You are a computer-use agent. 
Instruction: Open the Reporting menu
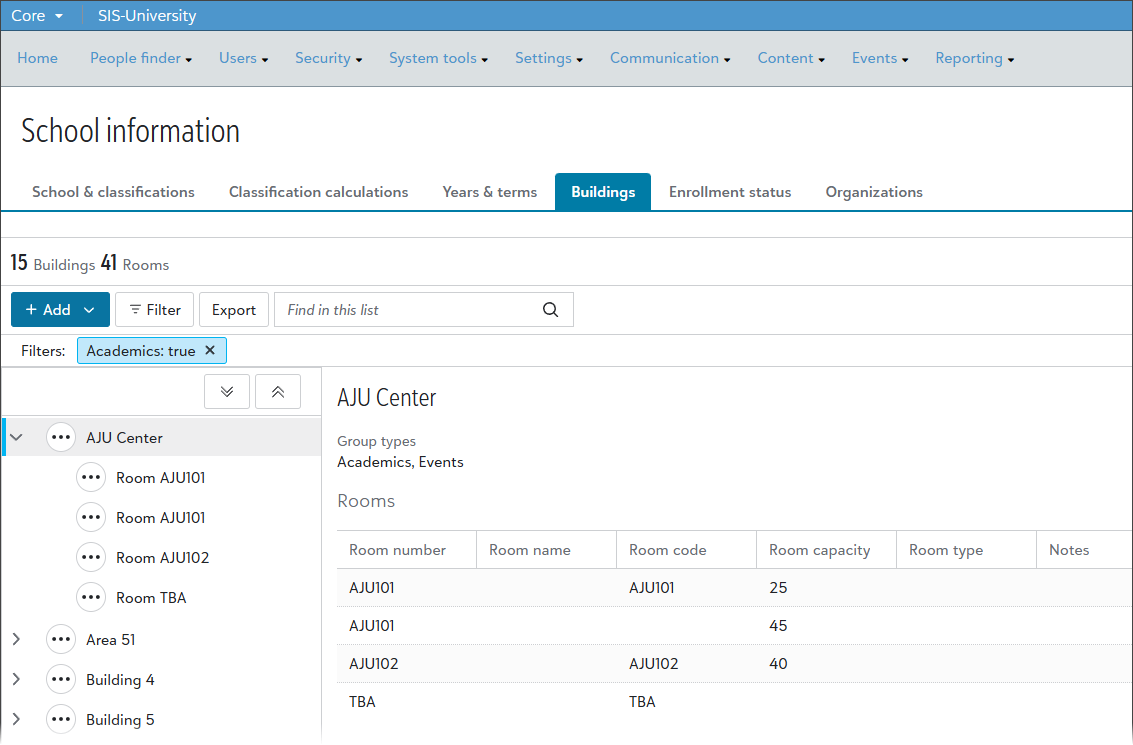[x=975, y=59]
